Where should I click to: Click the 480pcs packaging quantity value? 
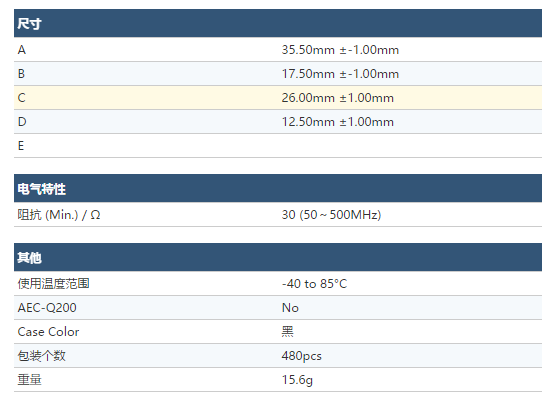pyautogui.click(x=301, y=356)
